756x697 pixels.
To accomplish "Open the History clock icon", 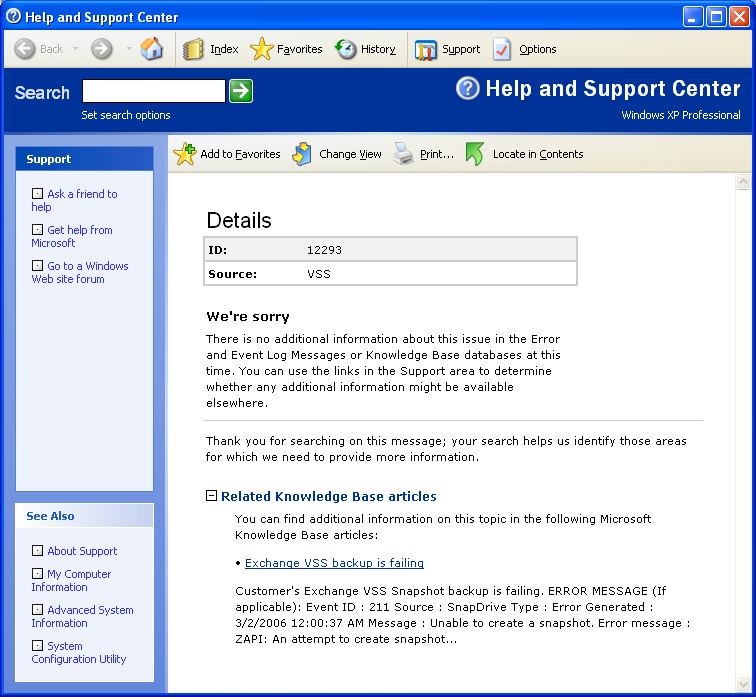I will [x=345, y=49].
